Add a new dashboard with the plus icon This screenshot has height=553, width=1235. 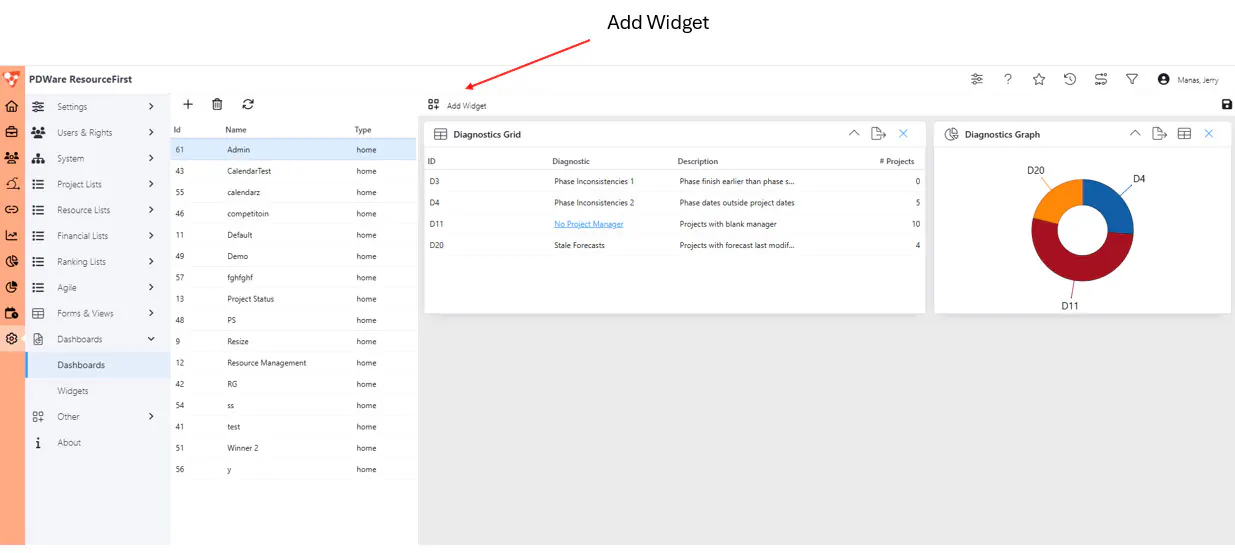188,104
